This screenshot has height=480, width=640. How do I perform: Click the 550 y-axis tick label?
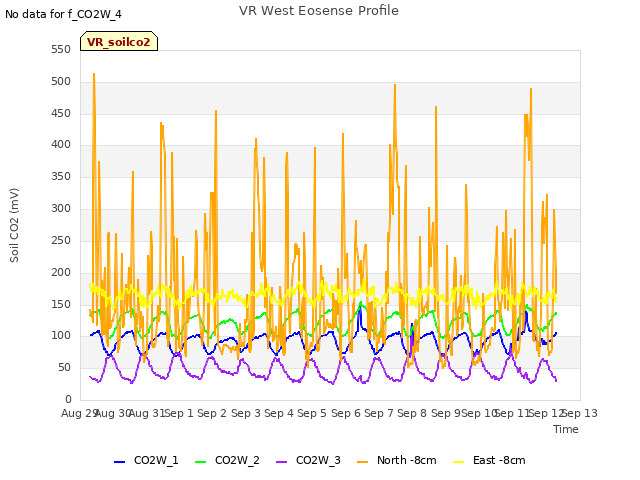[61, 49]
